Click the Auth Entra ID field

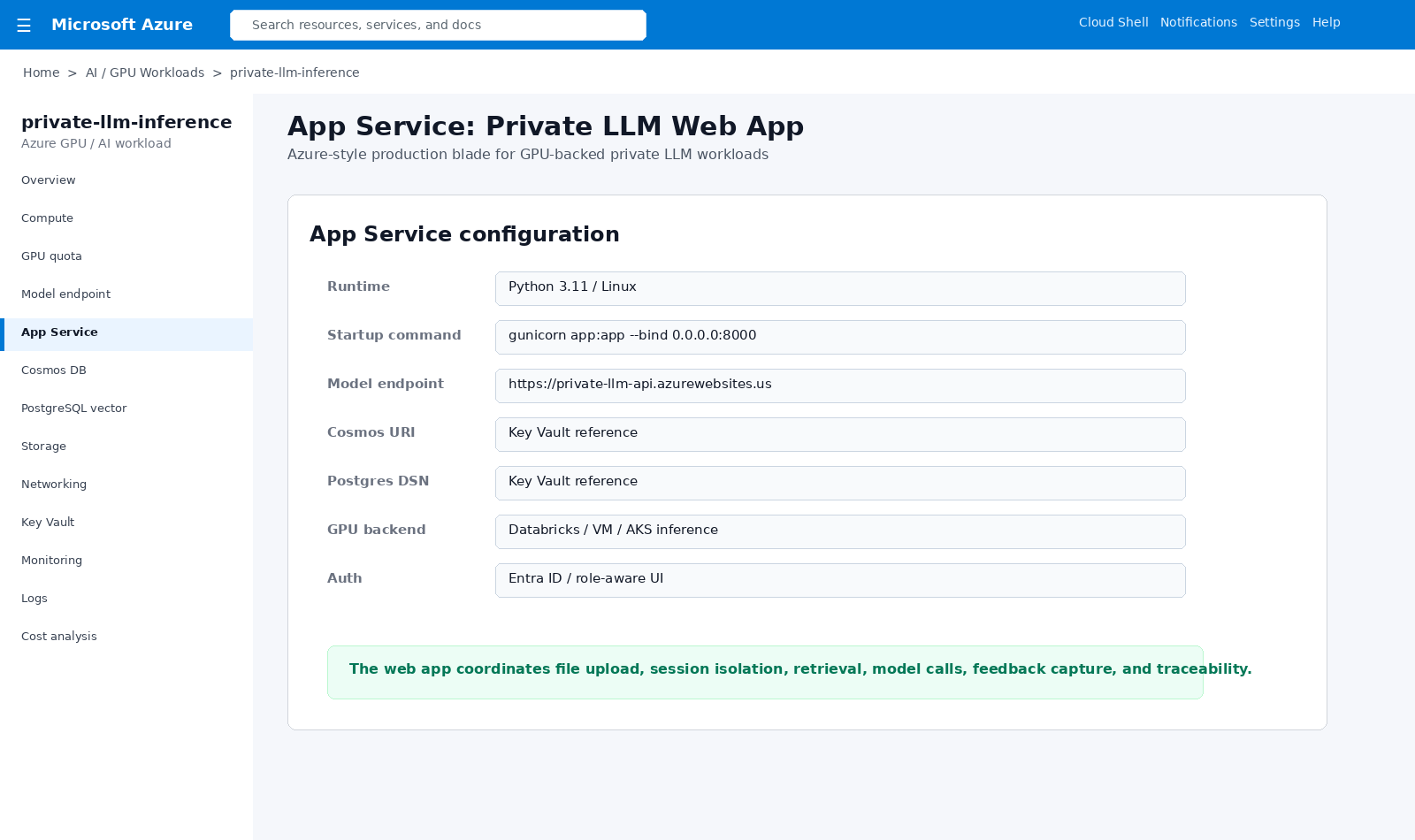click(840, 580)
